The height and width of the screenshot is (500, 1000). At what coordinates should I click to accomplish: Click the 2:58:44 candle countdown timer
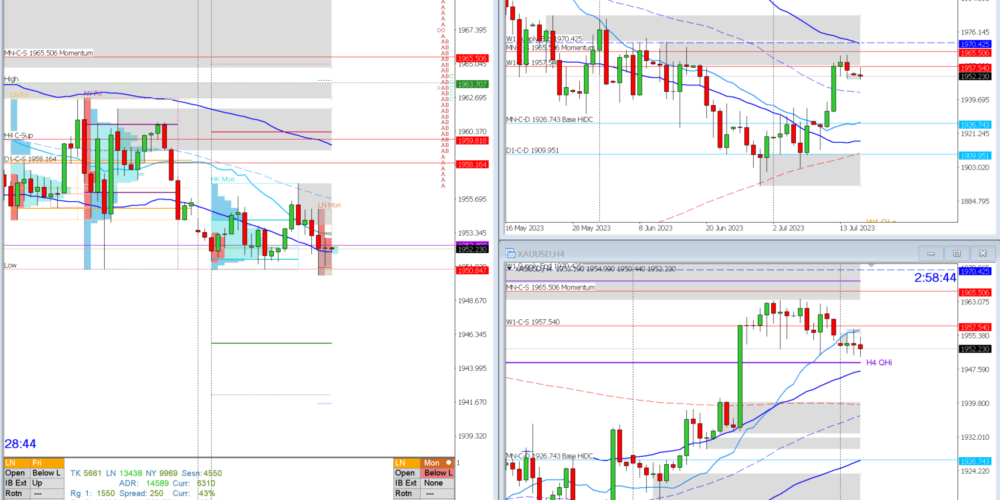click(934, 277)
